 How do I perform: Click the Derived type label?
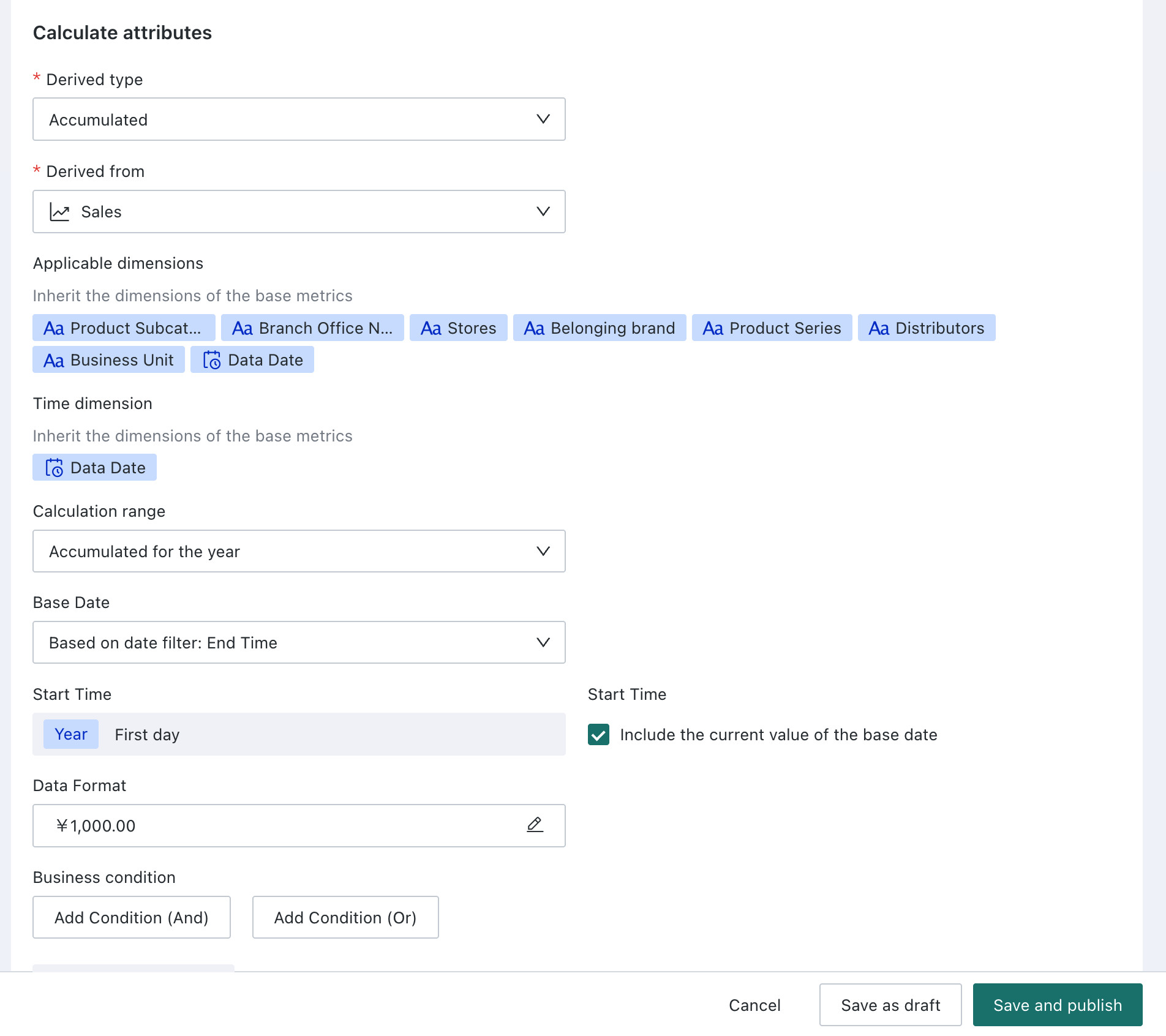(94, 80)
